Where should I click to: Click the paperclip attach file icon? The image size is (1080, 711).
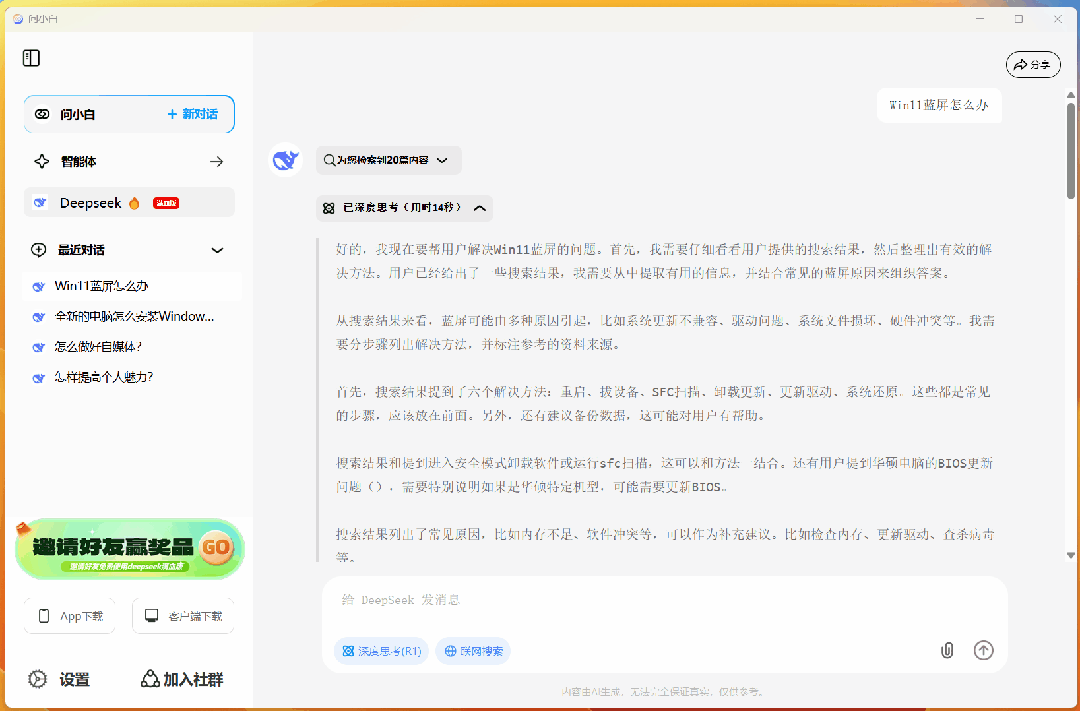(x=948, y=650)
